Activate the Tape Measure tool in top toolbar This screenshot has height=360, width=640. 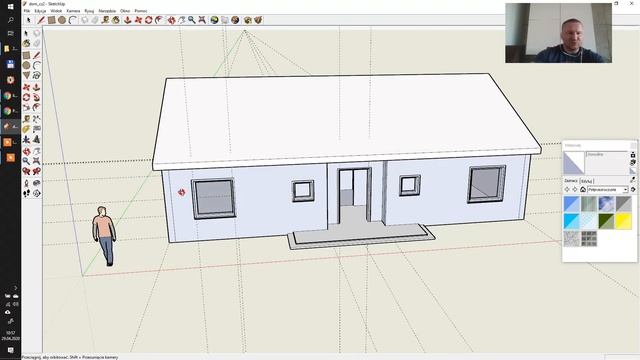105,20
